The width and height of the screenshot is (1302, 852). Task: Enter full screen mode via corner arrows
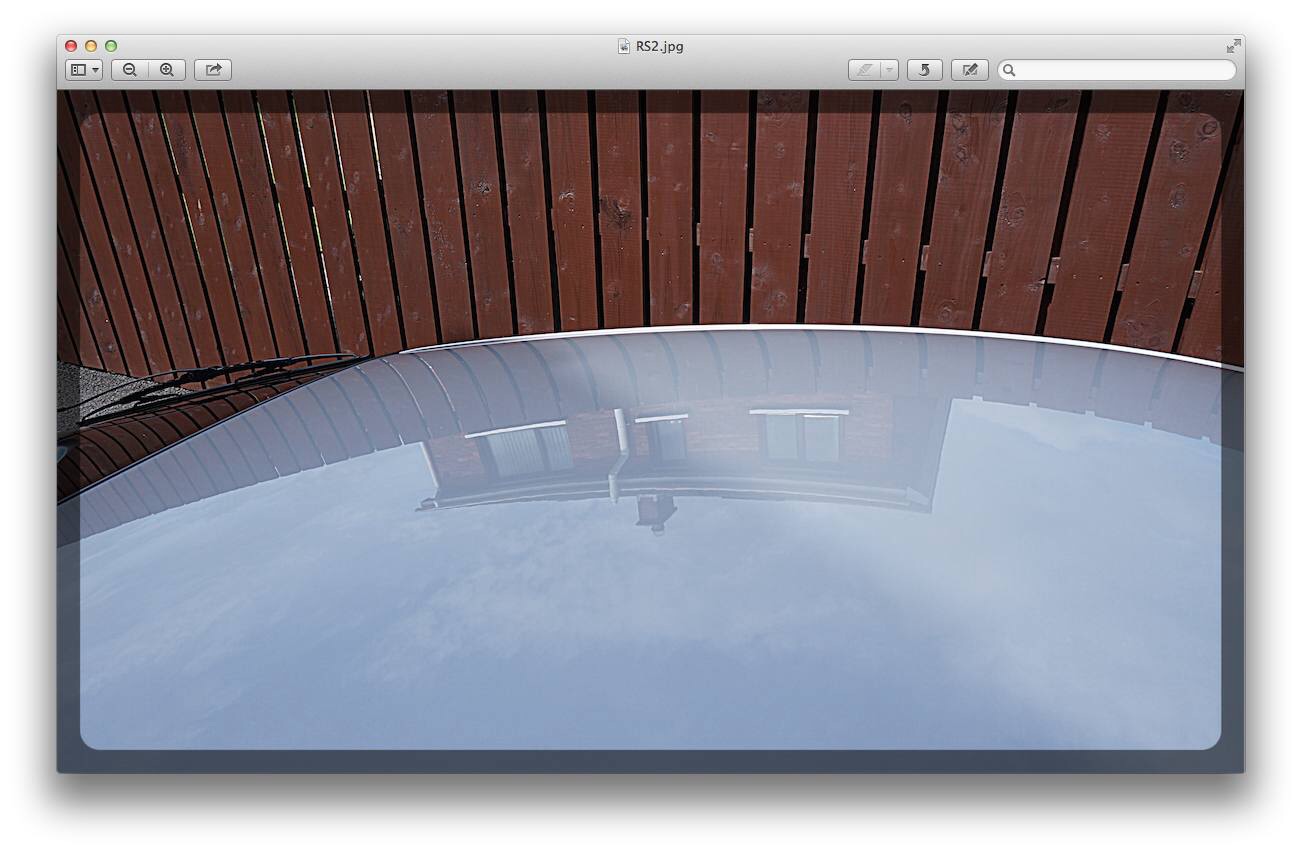click(1233, 46)
